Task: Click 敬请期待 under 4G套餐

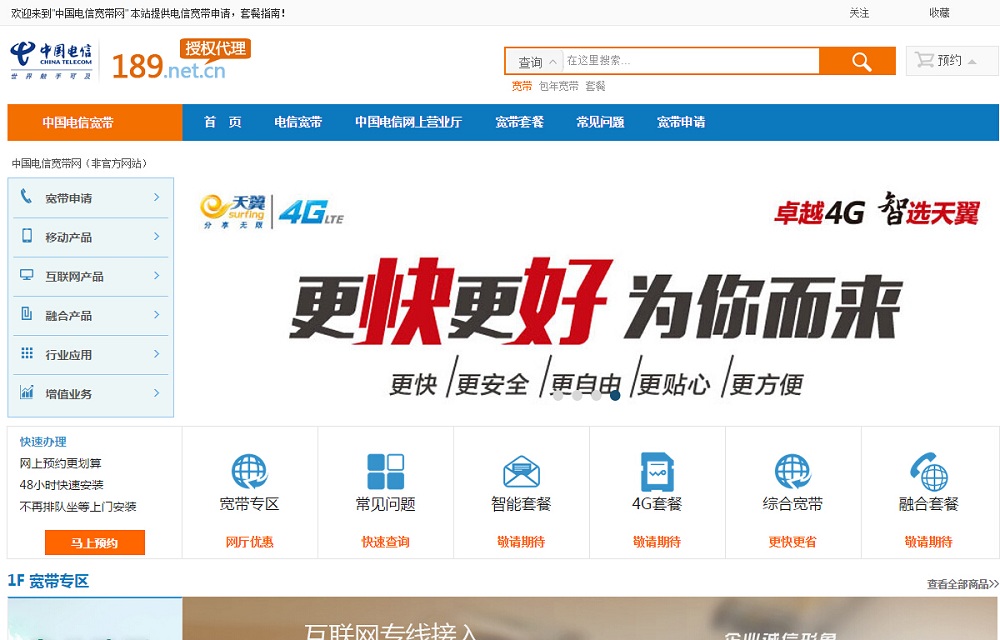Action: 657,542
